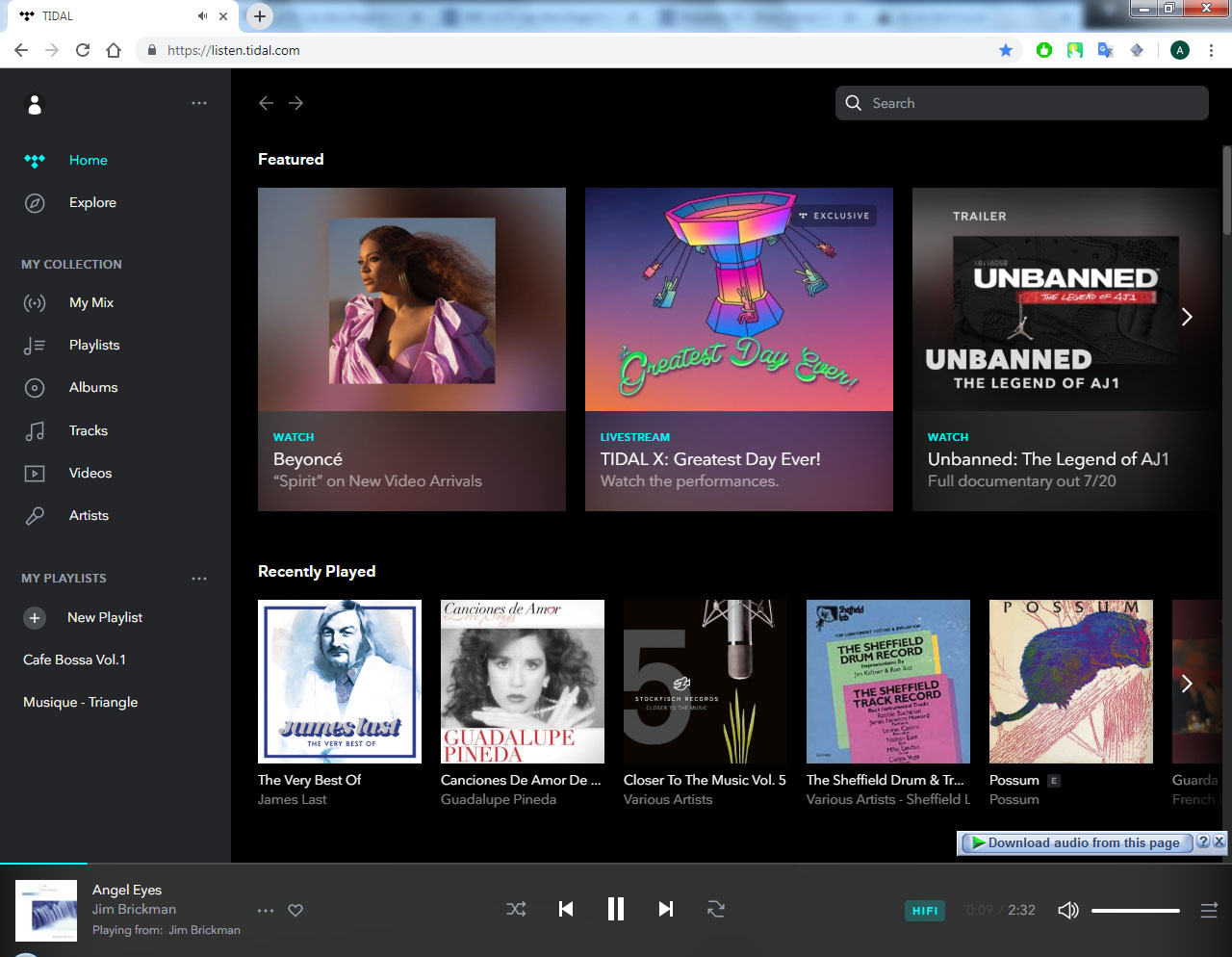Click browser Back button
The image size is (1232, 957).
click(21, 50)
